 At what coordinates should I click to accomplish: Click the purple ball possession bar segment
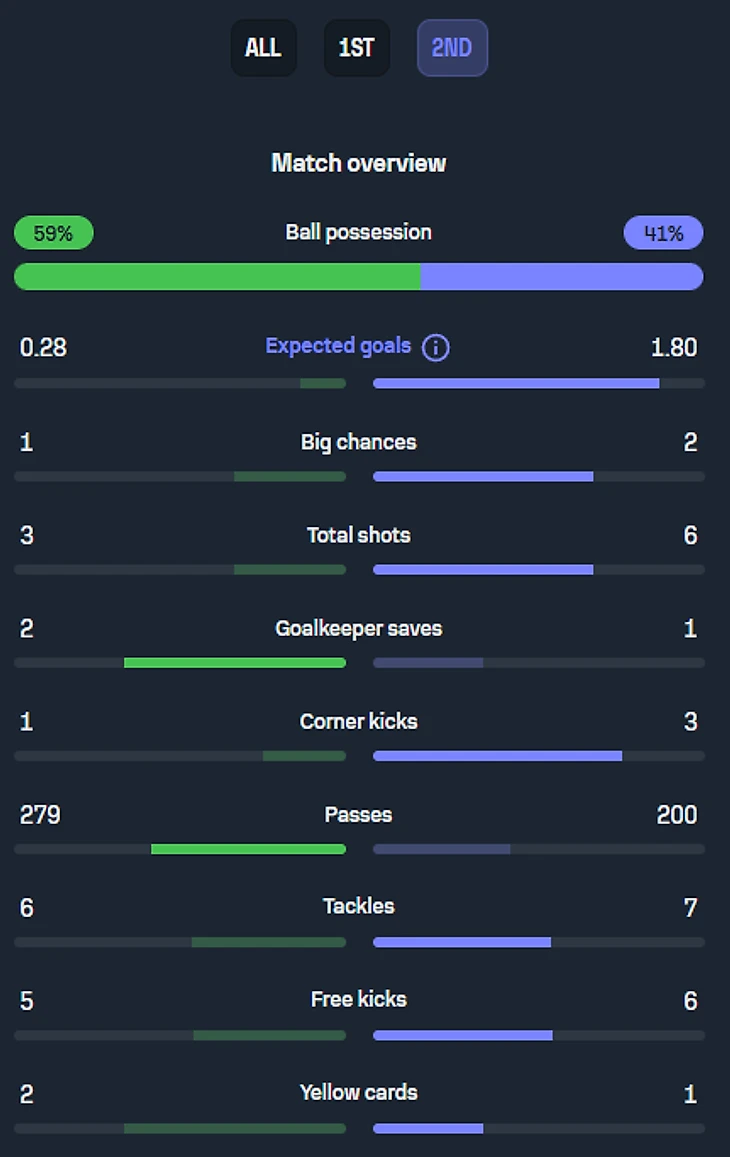click(561, 277)
